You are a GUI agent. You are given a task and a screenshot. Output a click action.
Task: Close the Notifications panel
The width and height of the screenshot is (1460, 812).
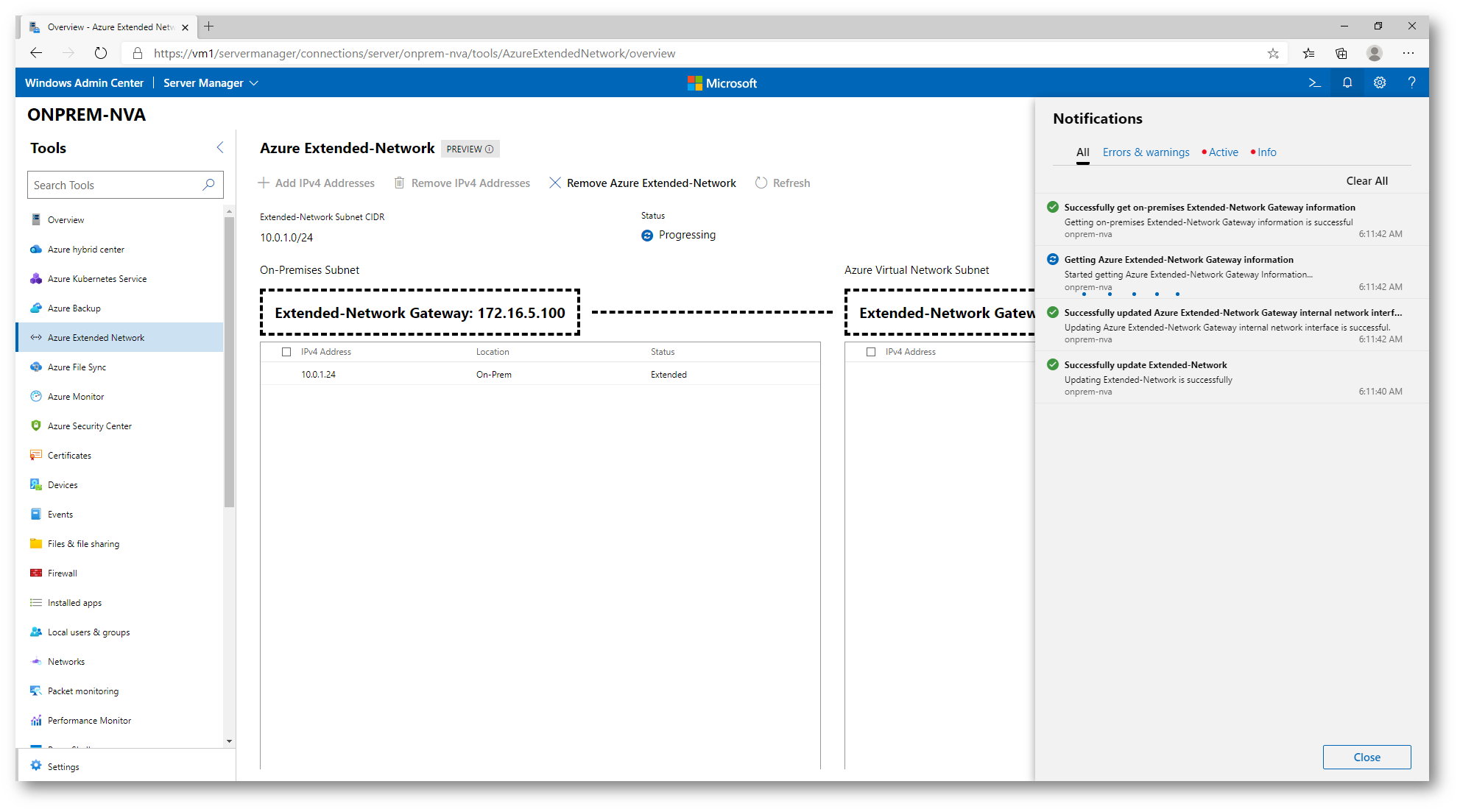click(1366, 758)
